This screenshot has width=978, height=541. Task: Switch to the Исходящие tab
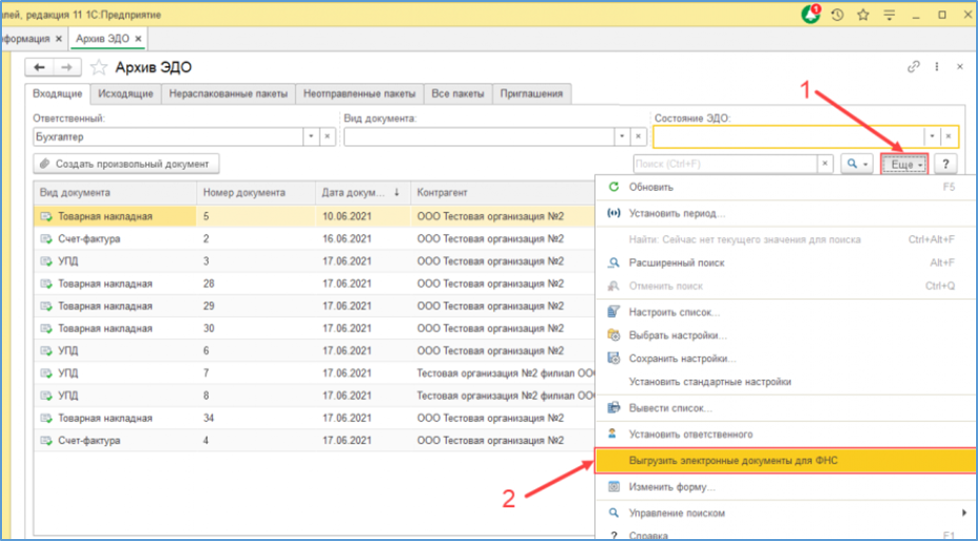pos(125,94)
